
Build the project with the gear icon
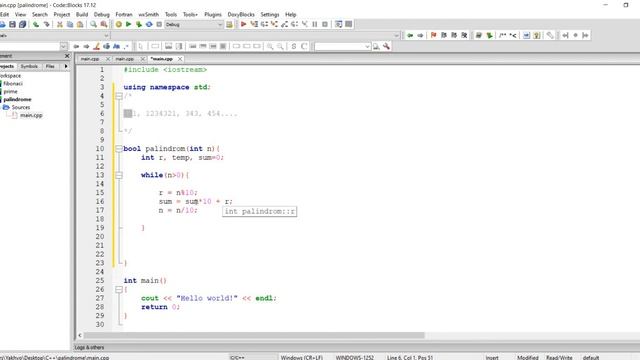119,24
